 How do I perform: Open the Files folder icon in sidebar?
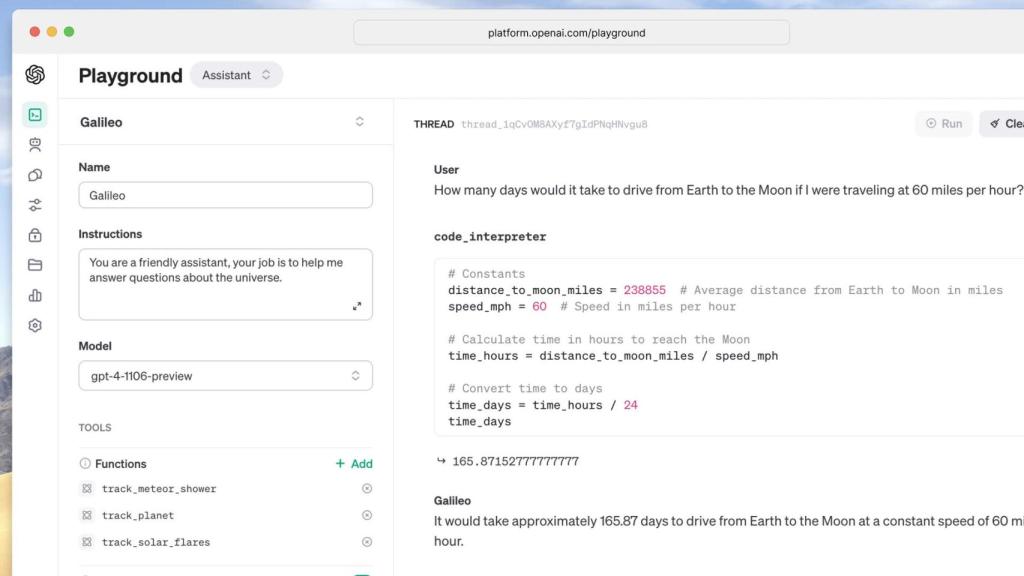tap(35, 265)
